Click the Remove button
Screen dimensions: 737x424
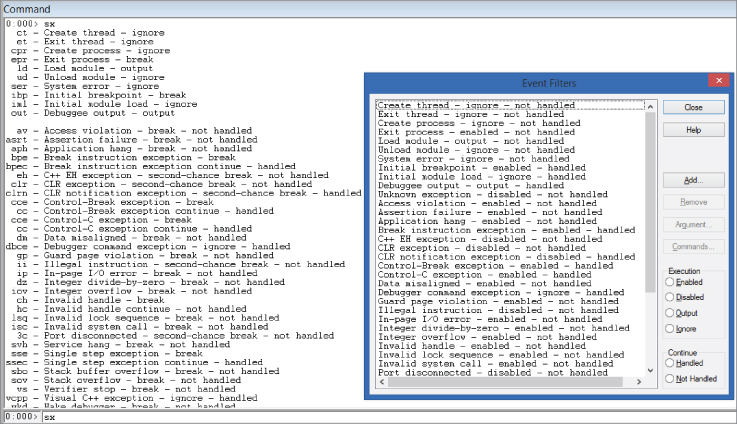693,202
